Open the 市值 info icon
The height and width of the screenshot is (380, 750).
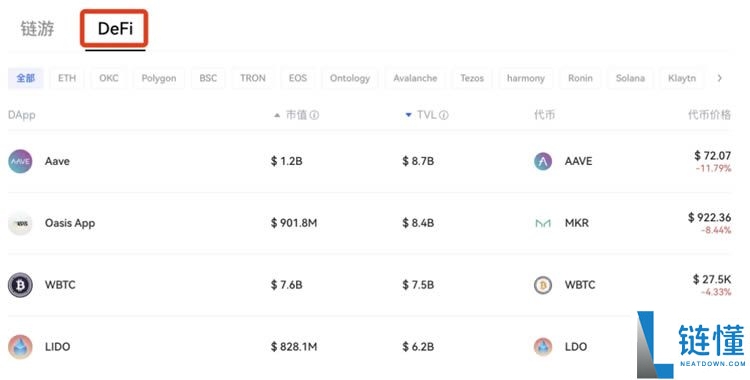pos(314,115)
